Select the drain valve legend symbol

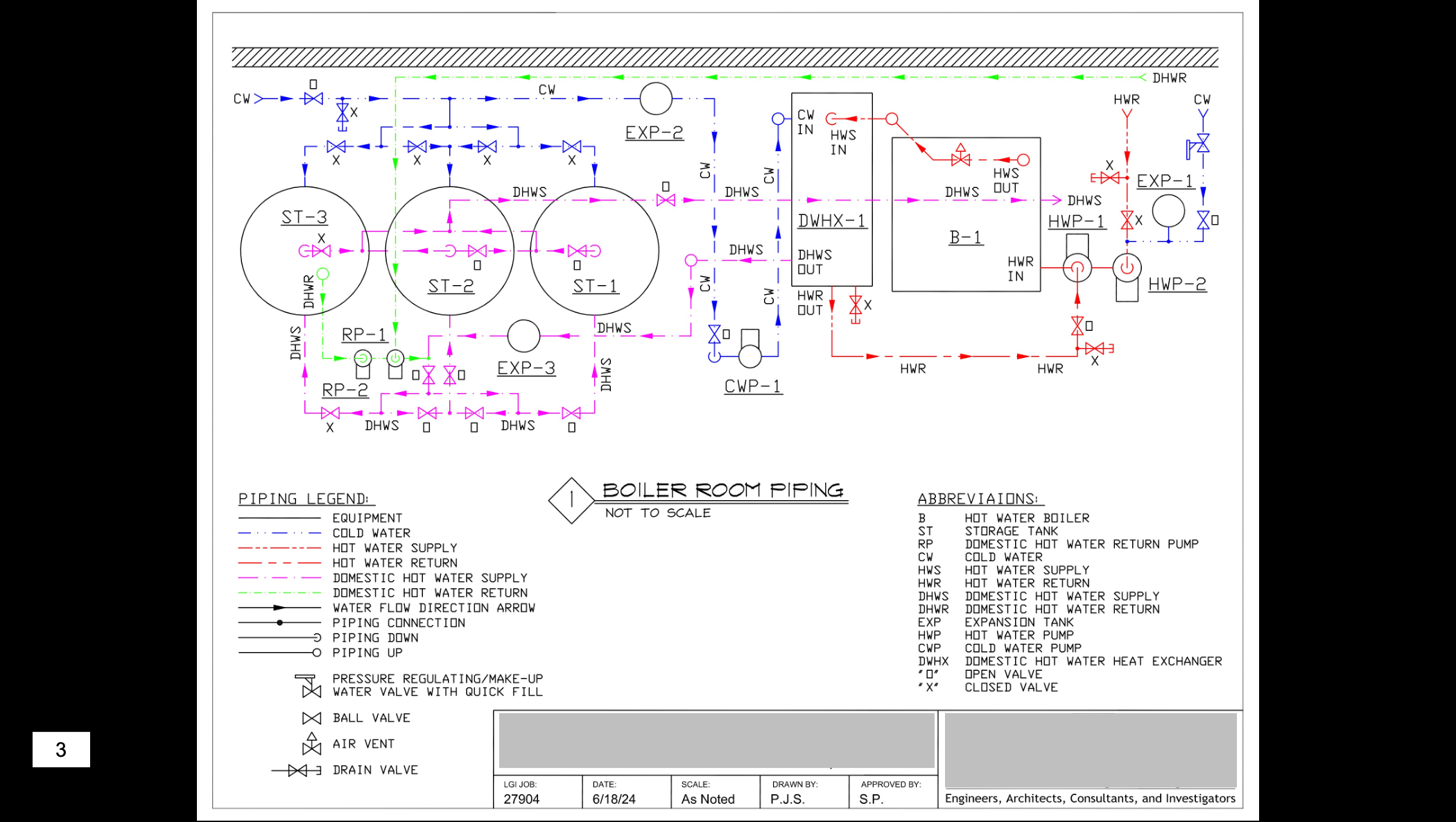pos(297,769)
